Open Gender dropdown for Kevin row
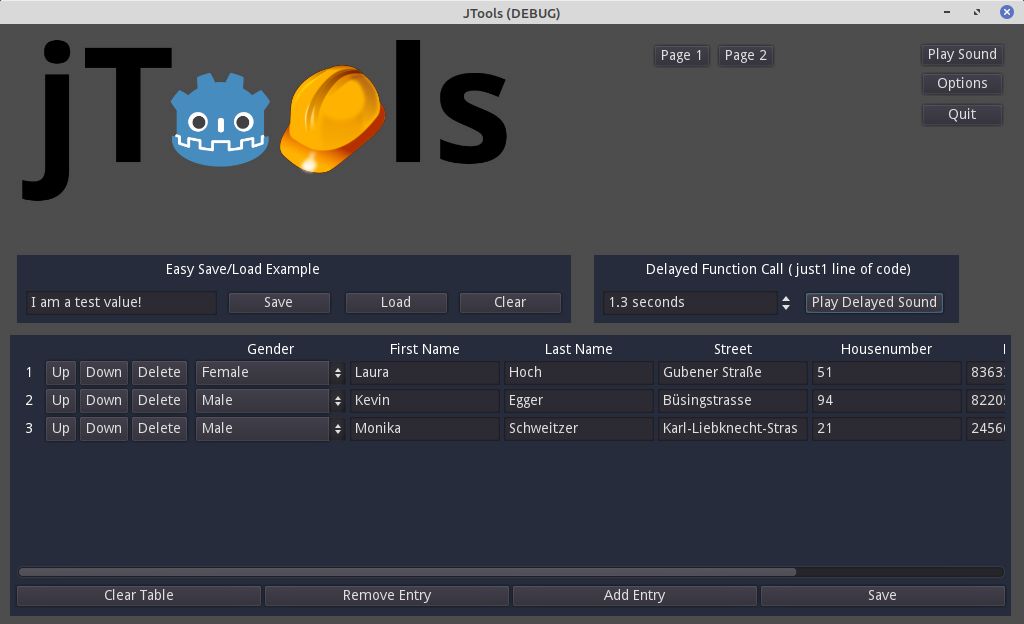1024x624 pixels. tap(270, 400)
